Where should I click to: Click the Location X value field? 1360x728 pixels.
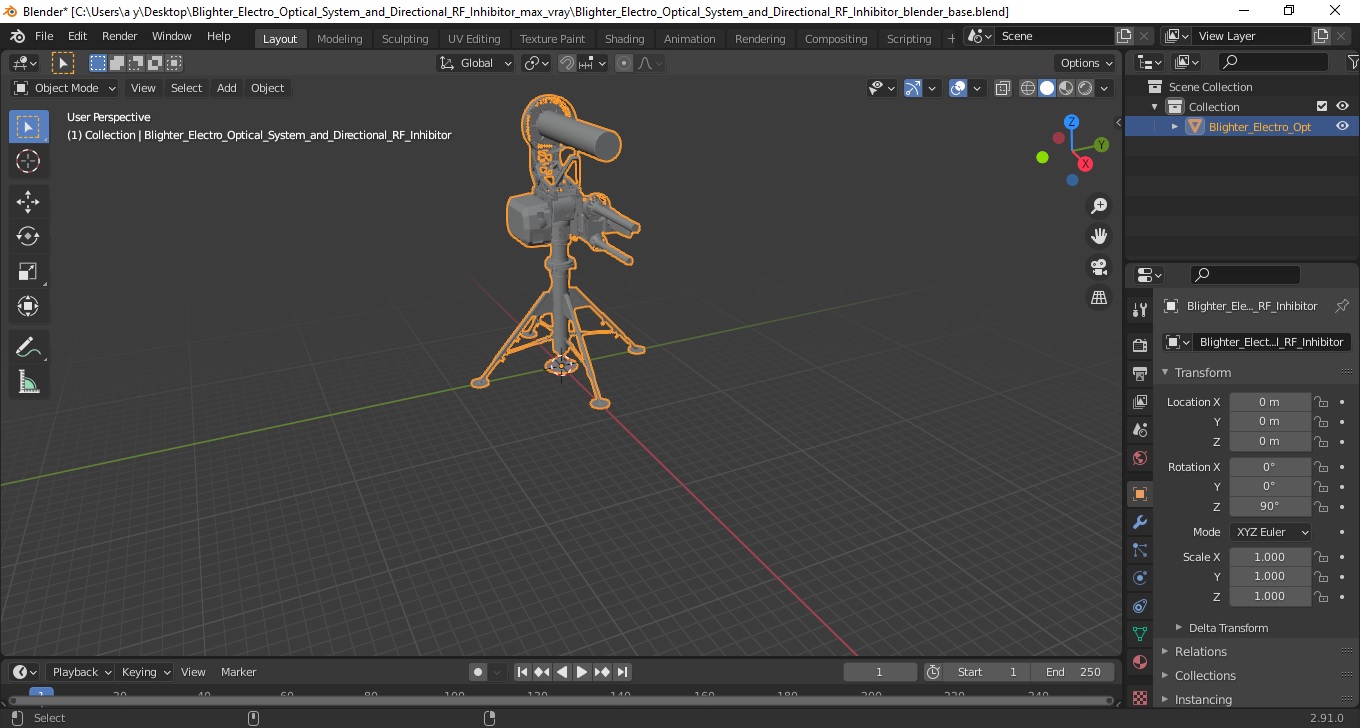tap(1270, 402)
